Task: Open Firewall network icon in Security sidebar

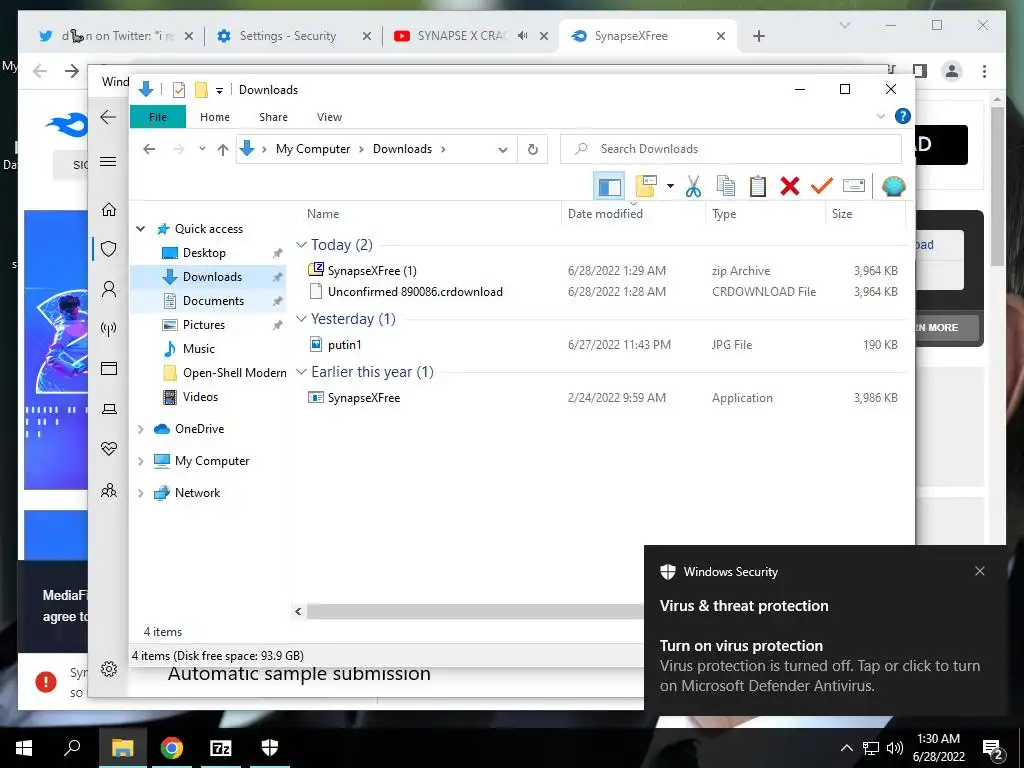Action: pos(108,328)
